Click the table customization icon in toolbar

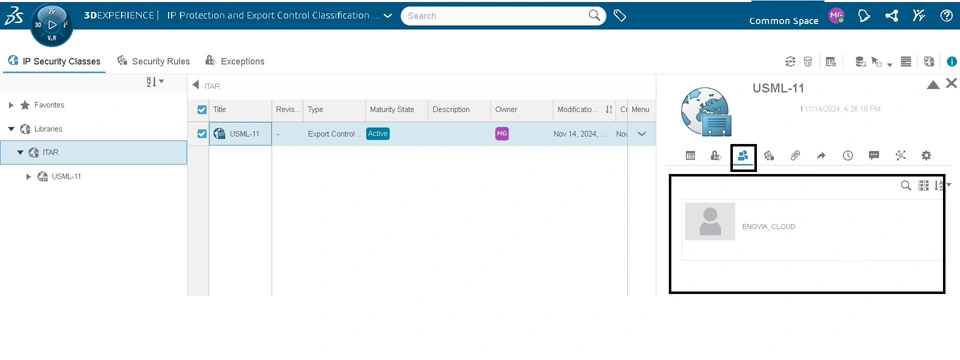[831, 61]
